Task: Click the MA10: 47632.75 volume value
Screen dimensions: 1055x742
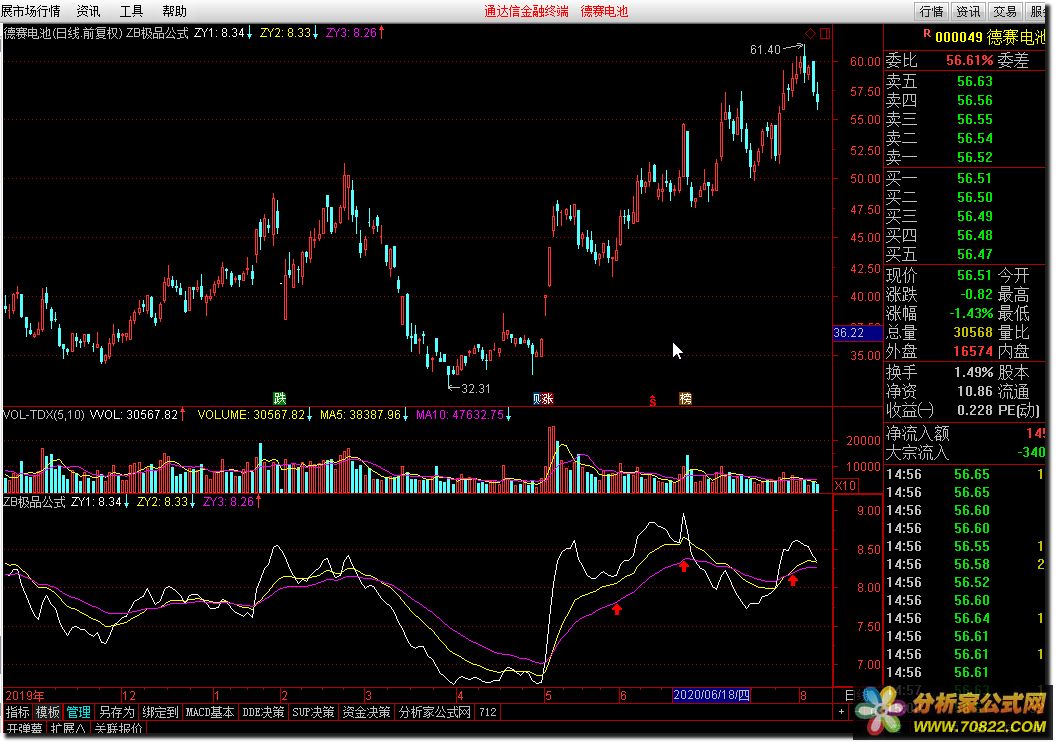Action: 460,415
